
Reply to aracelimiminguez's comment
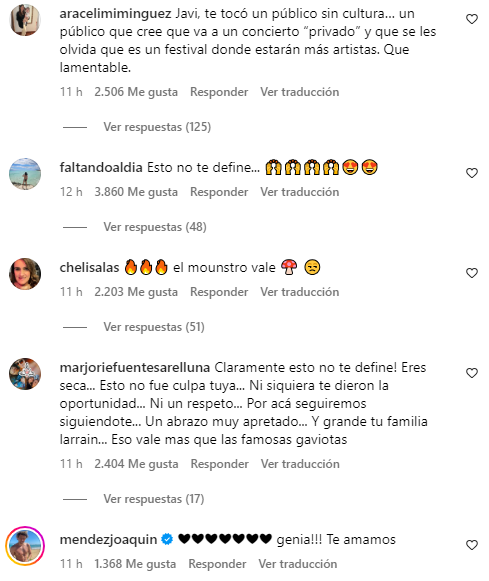pos(219,92)
